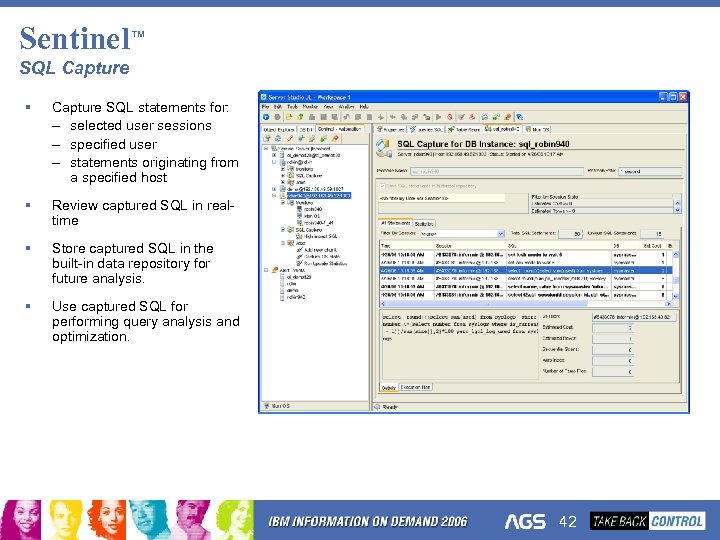Viewport: 720px width, 540px height.
Task: Click the pencil icon in the explorer toolbar
Action: point(290,138)
